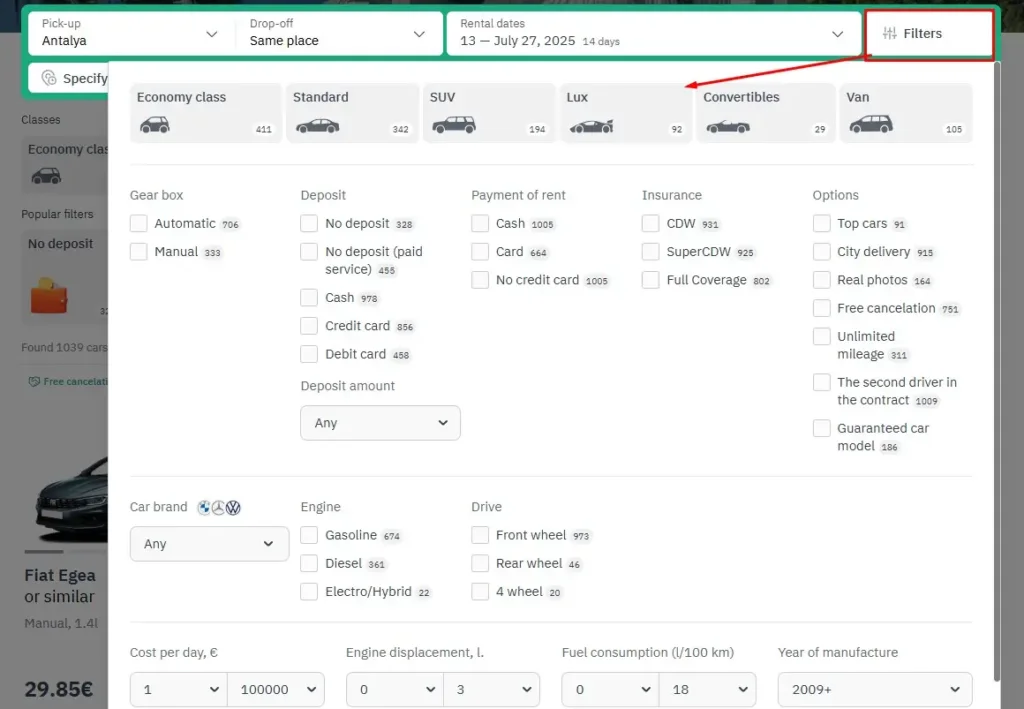Tick No deposit (paid service) checkbox
Screen dimensions: 1024x709
309,251
